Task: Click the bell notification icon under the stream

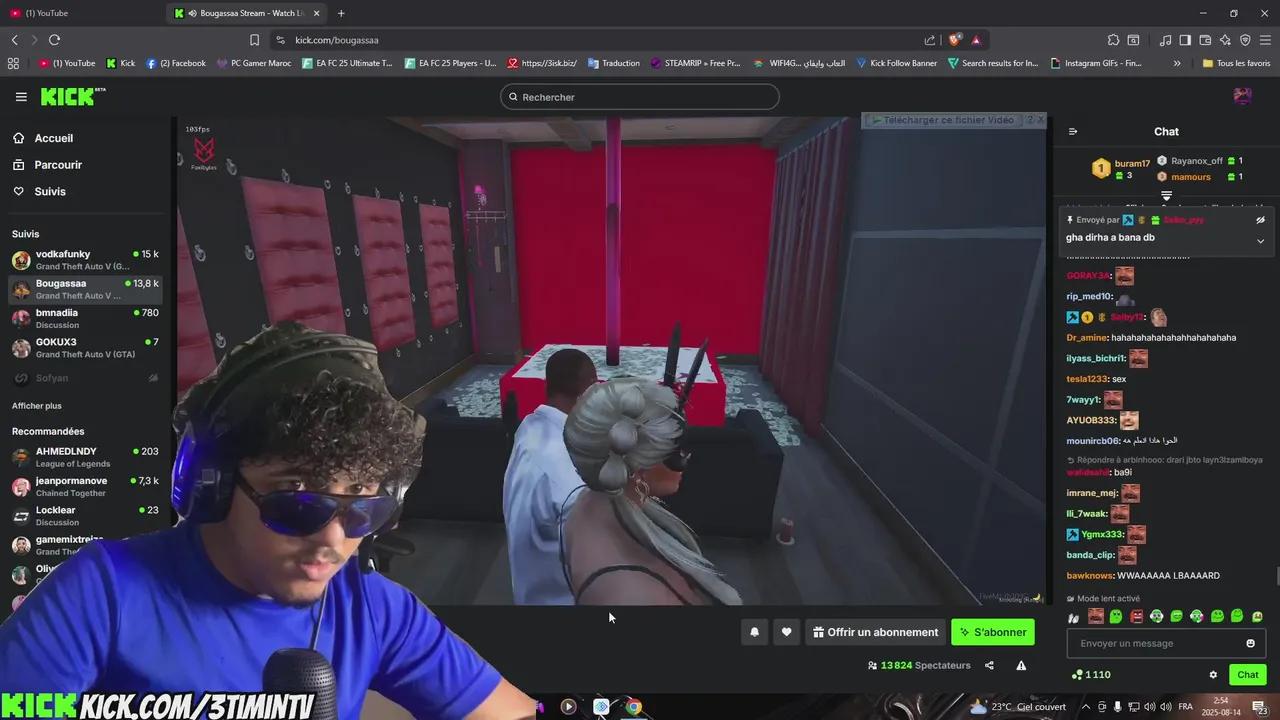Action: pyautogui.click(x=755, y=632)
